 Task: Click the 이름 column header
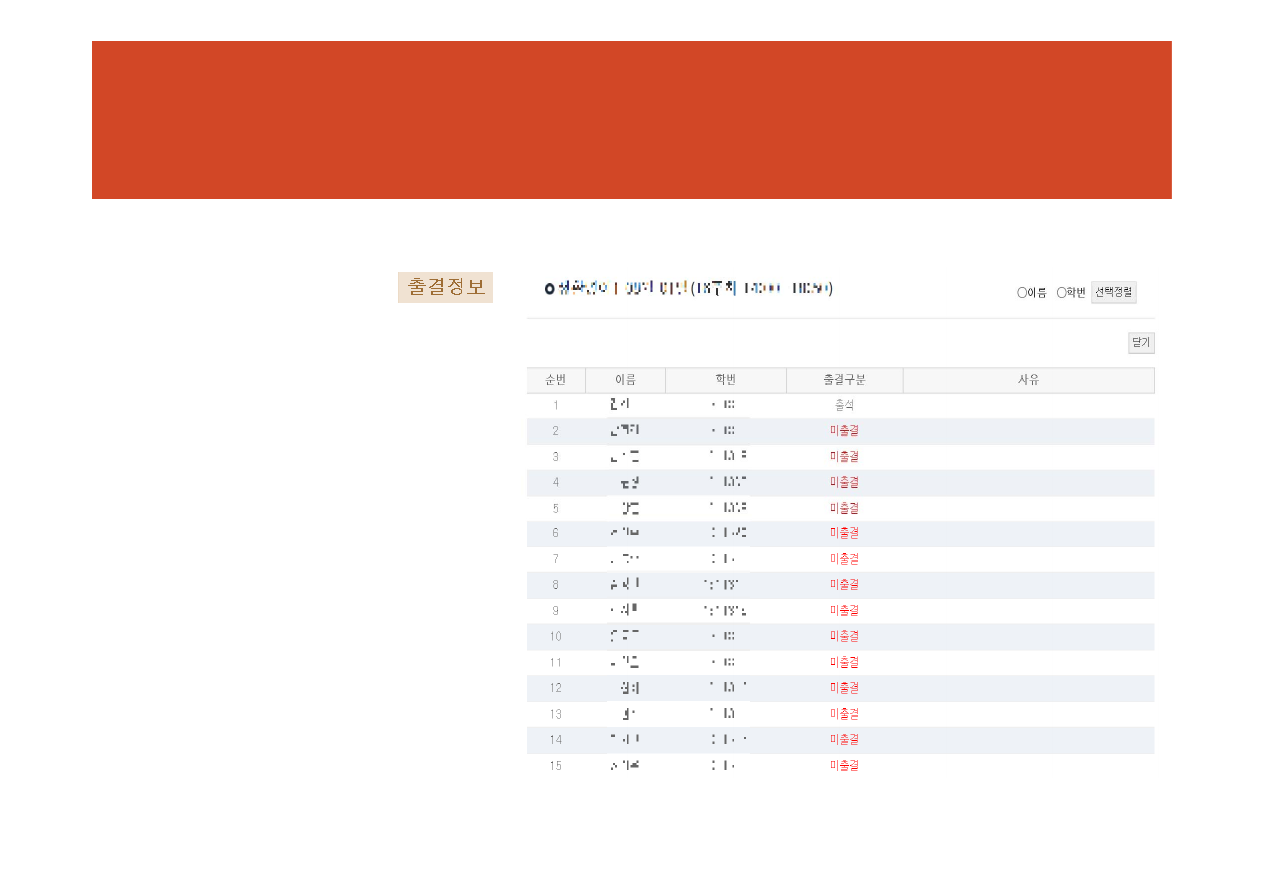click(625, 381)
